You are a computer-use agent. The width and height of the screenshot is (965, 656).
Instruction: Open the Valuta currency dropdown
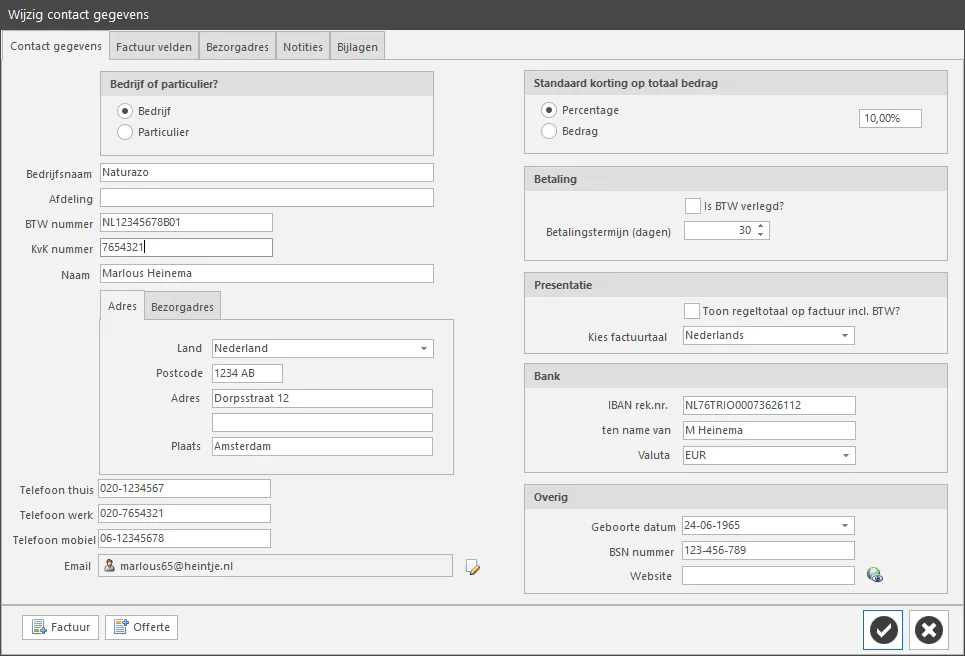click(846, 455)
